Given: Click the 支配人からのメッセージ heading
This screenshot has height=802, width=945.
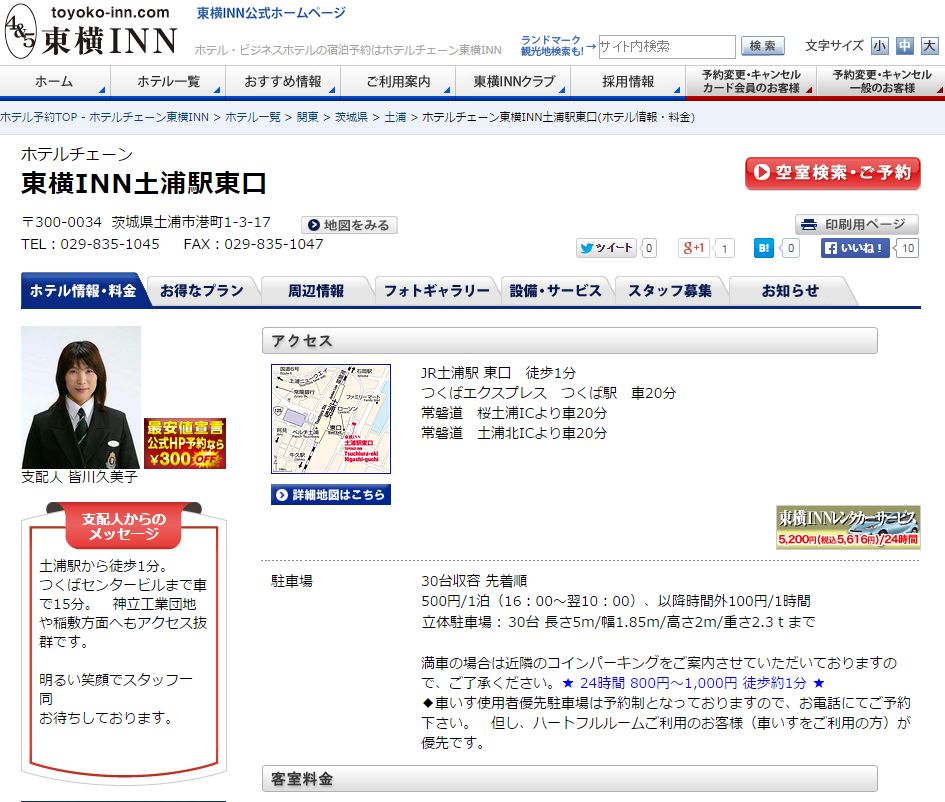Looking at the screenshot, I should [124, 526].
